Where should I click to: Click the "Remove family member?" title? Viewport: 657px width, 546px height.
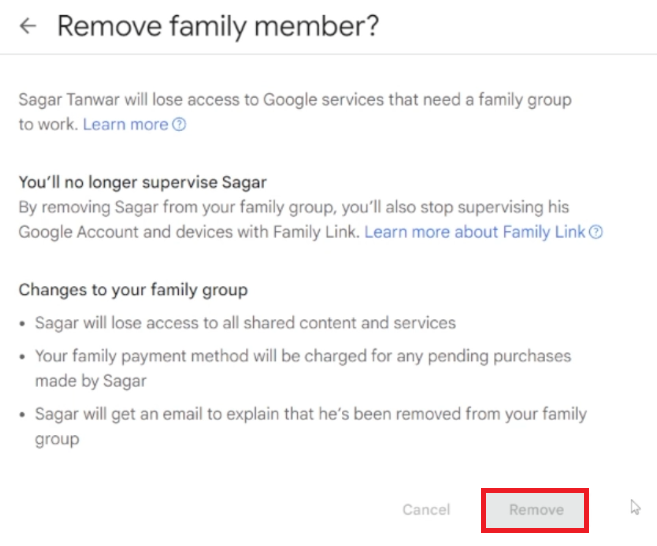[x=218, y=26]
